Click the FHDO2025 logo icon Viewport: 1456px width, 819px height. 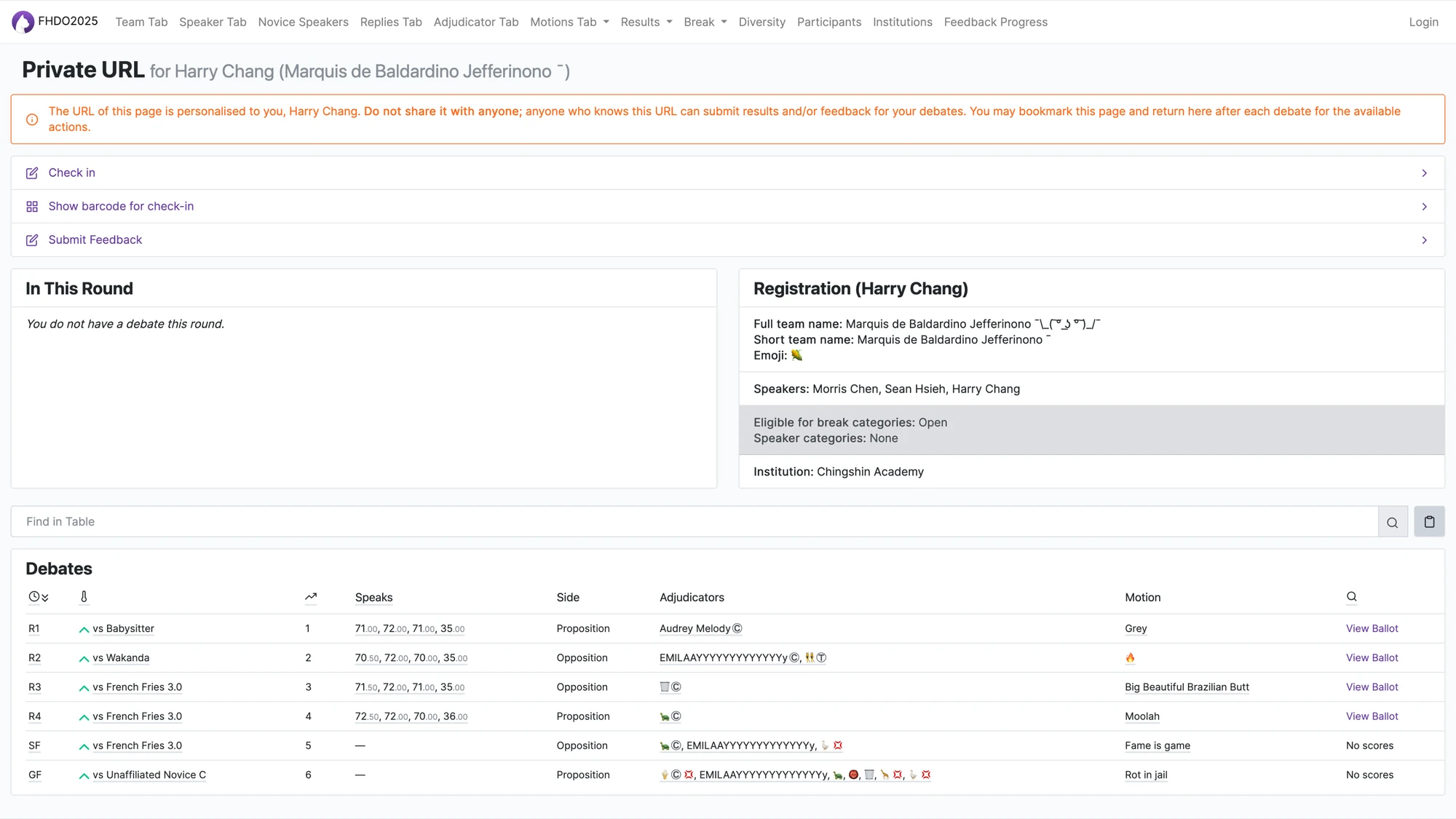click(x=23, y=22)
